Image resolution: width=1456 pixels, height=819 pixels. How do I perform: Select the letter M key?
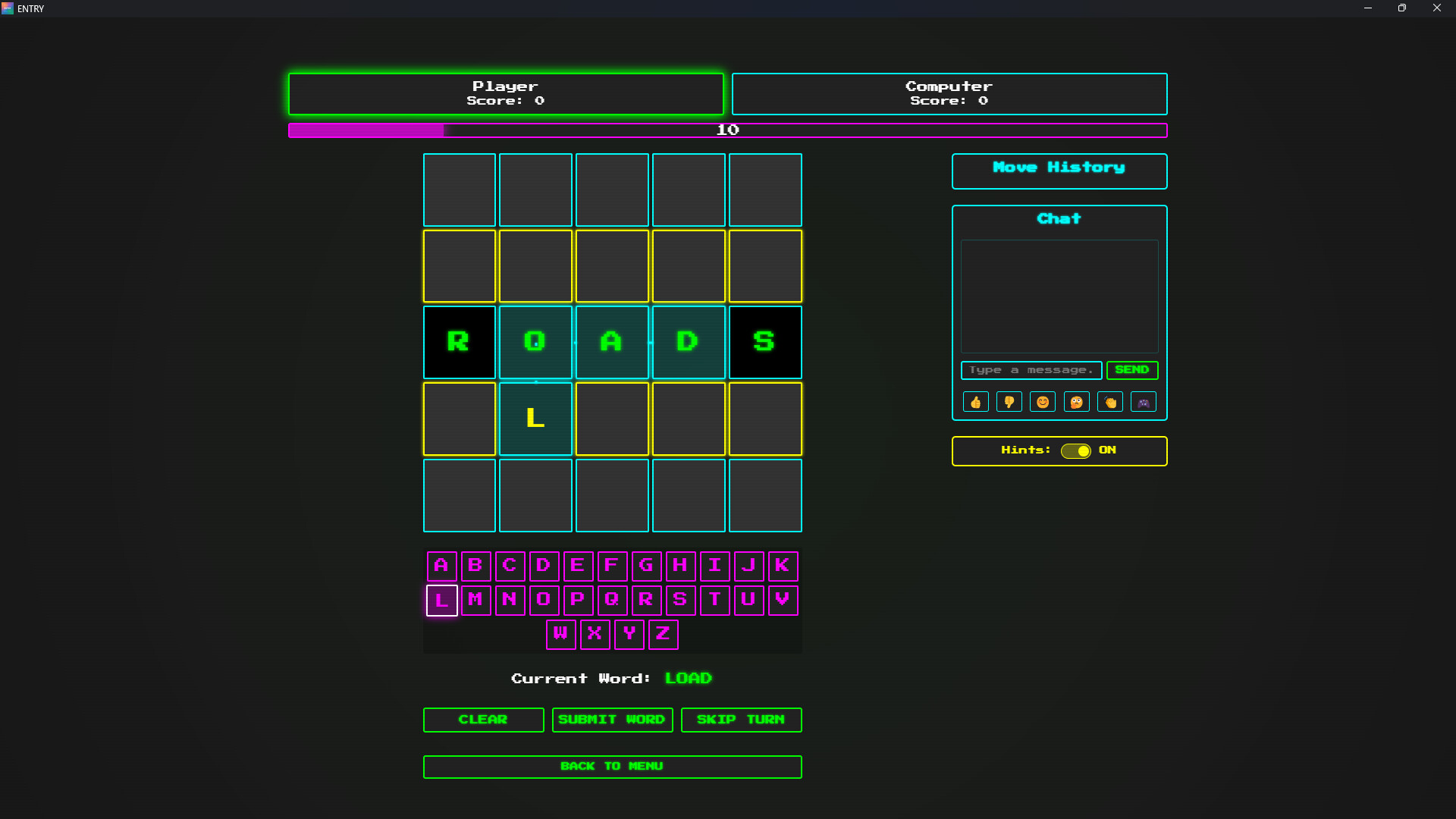coord(476,601)
